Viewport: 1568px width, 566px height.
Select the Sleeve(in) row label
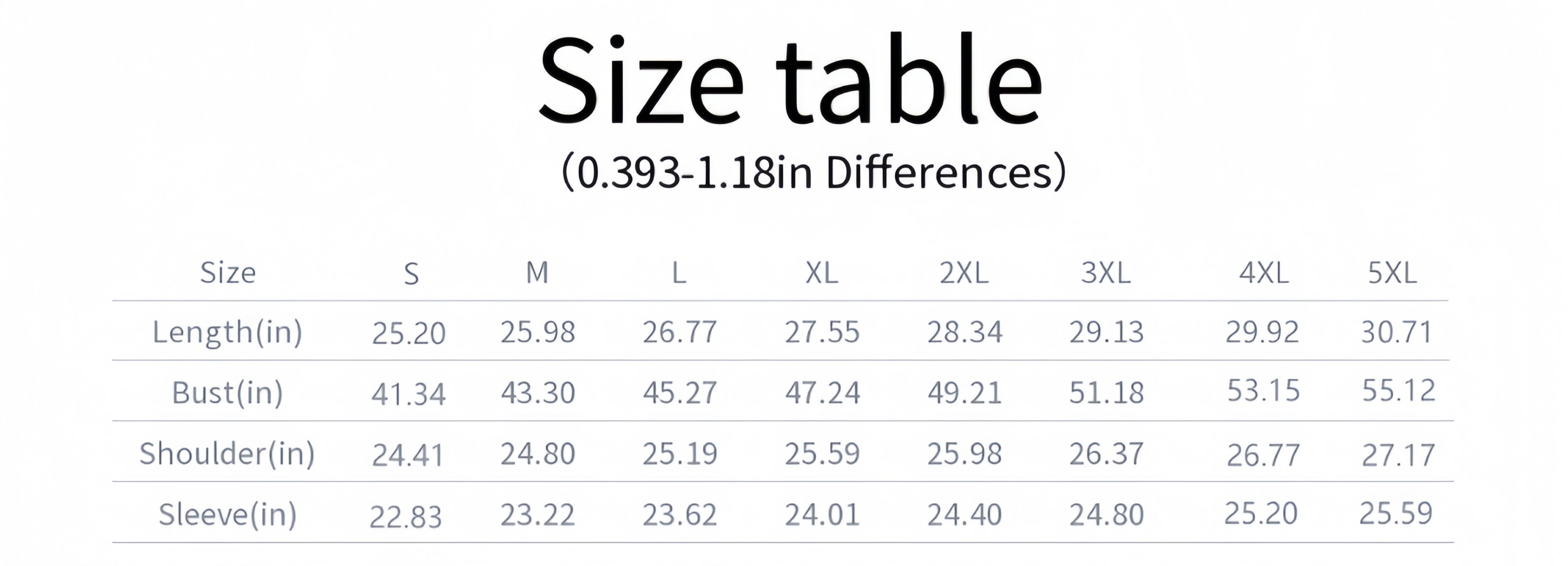click(x=228, y=514)
